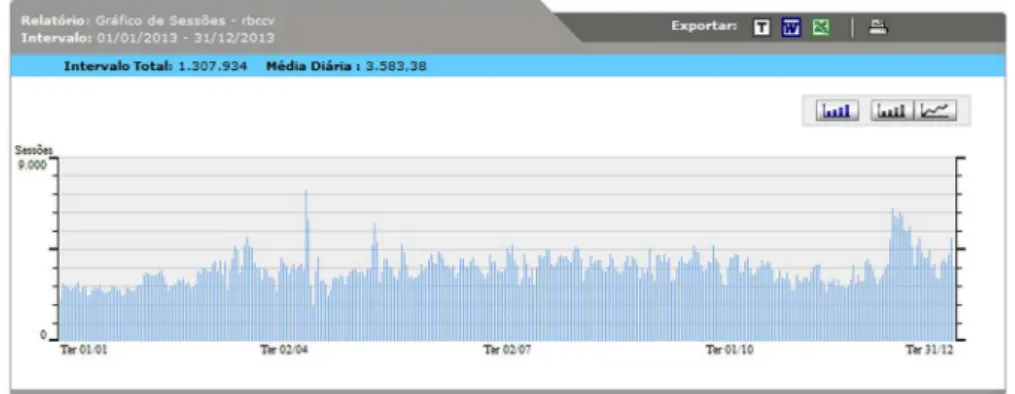
Task: Click the 'Ter 01/01' axis label
Action: pyautogui.click(x=84, y=350)
